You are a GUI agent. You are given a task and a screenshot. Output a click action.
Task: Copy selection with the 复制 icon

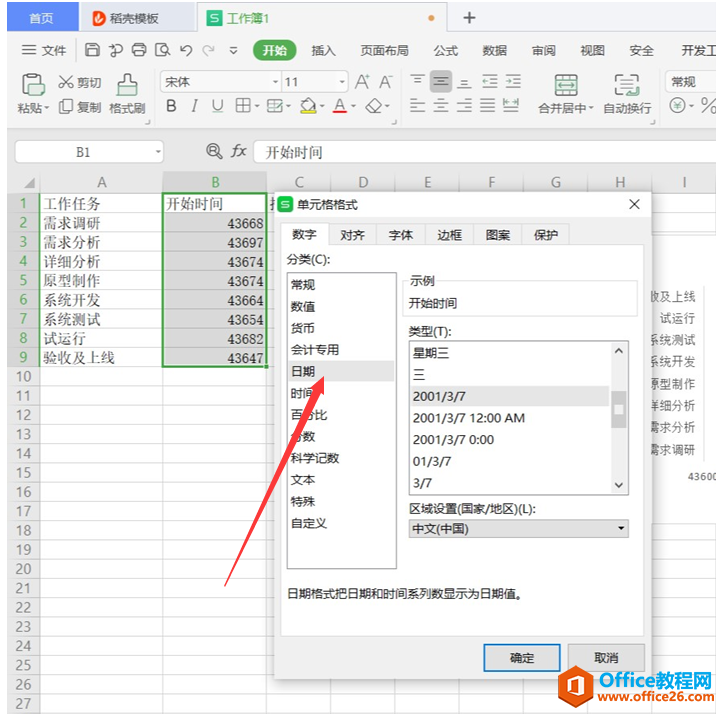point(66,107)
